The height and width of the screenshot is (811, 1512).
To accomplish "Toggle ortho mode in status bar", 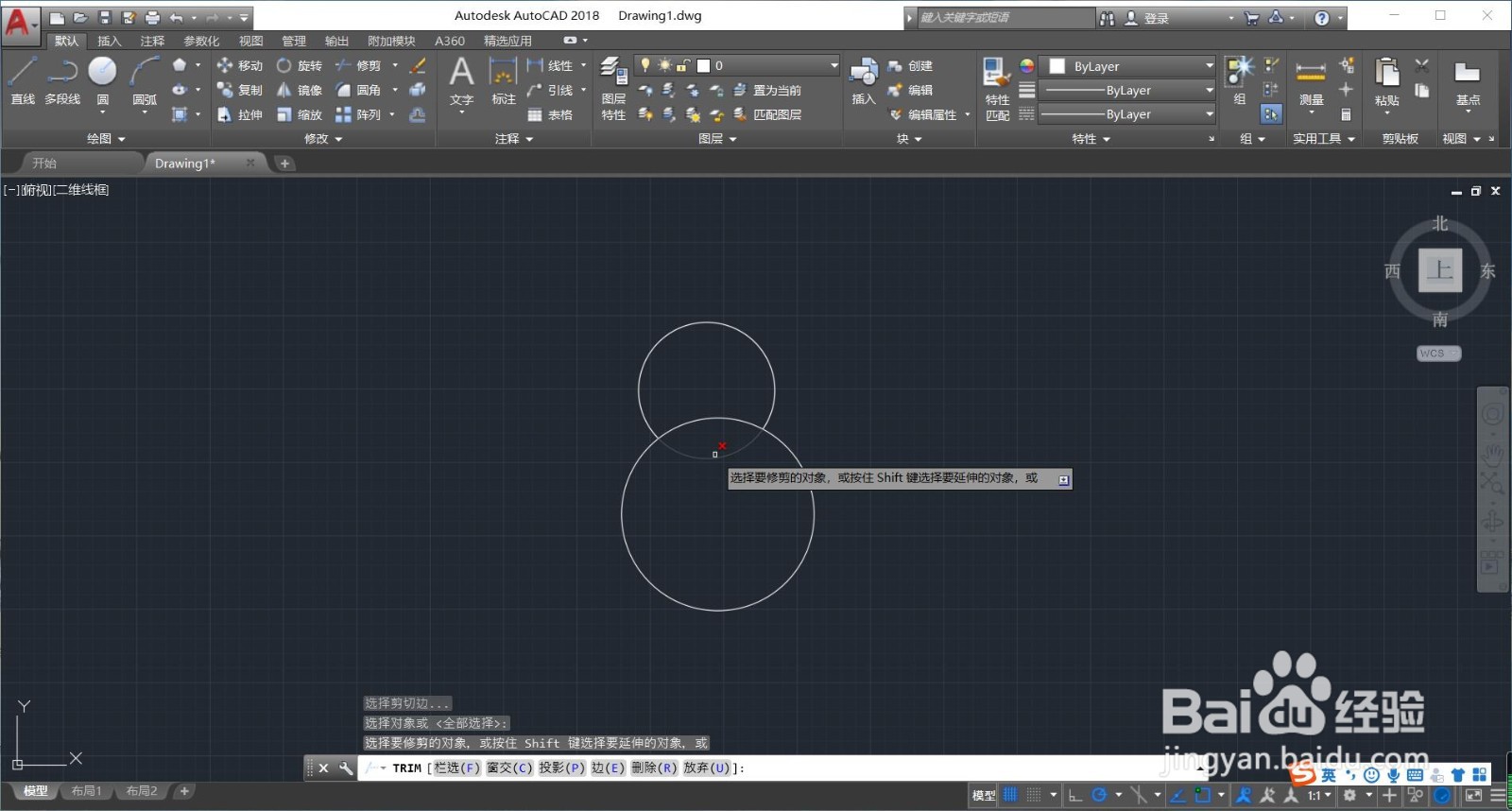I will 1075,795.
